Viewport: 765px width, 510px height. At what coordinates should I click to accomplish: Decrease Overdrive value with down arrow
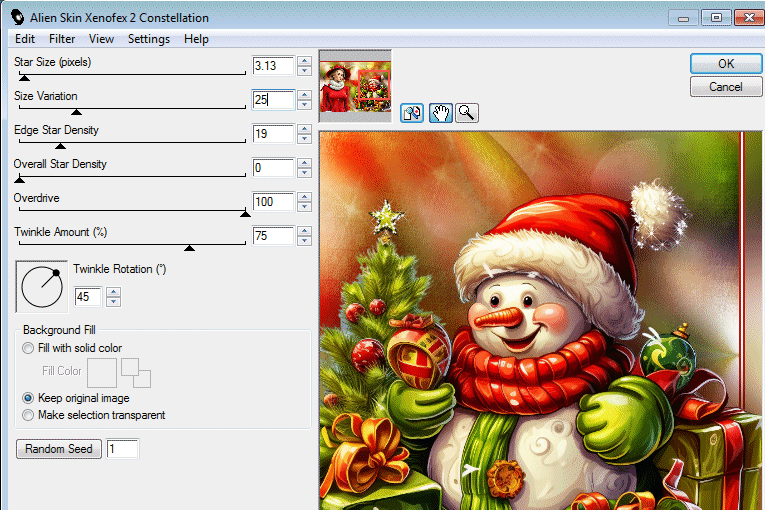click(304, 206)
